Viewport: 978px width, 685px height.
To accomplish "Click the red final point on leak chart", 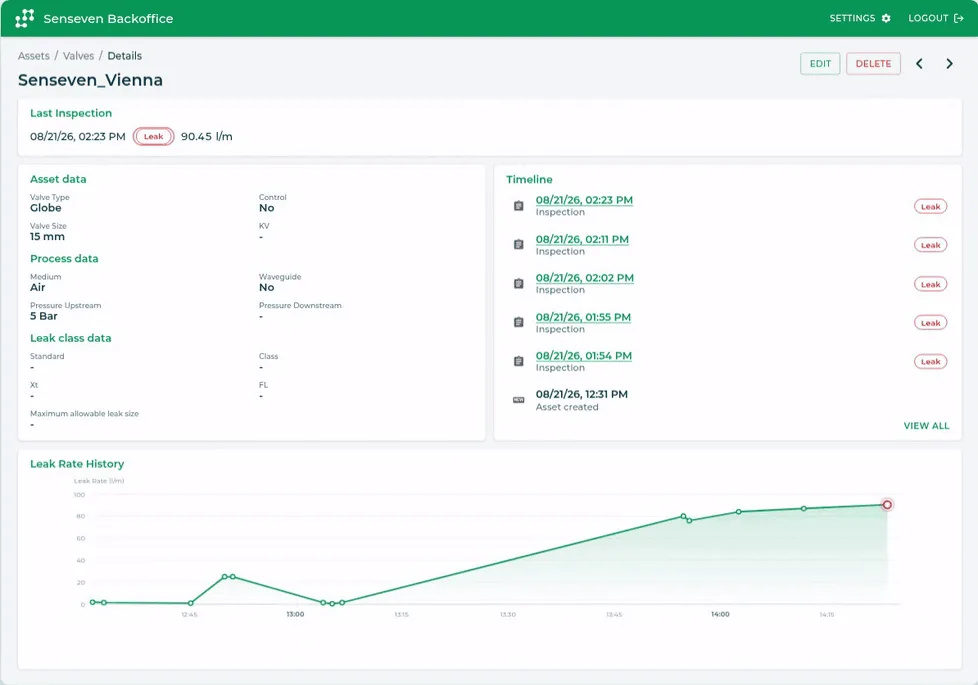I will pos(886,505).
